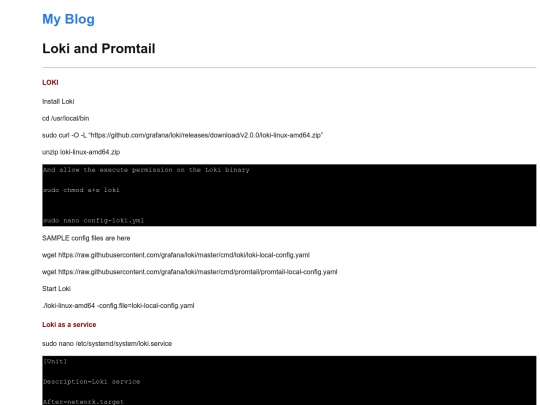
Task: Click the wget loki-local-config.yaml URL line
Action: (x=176, y=255)
